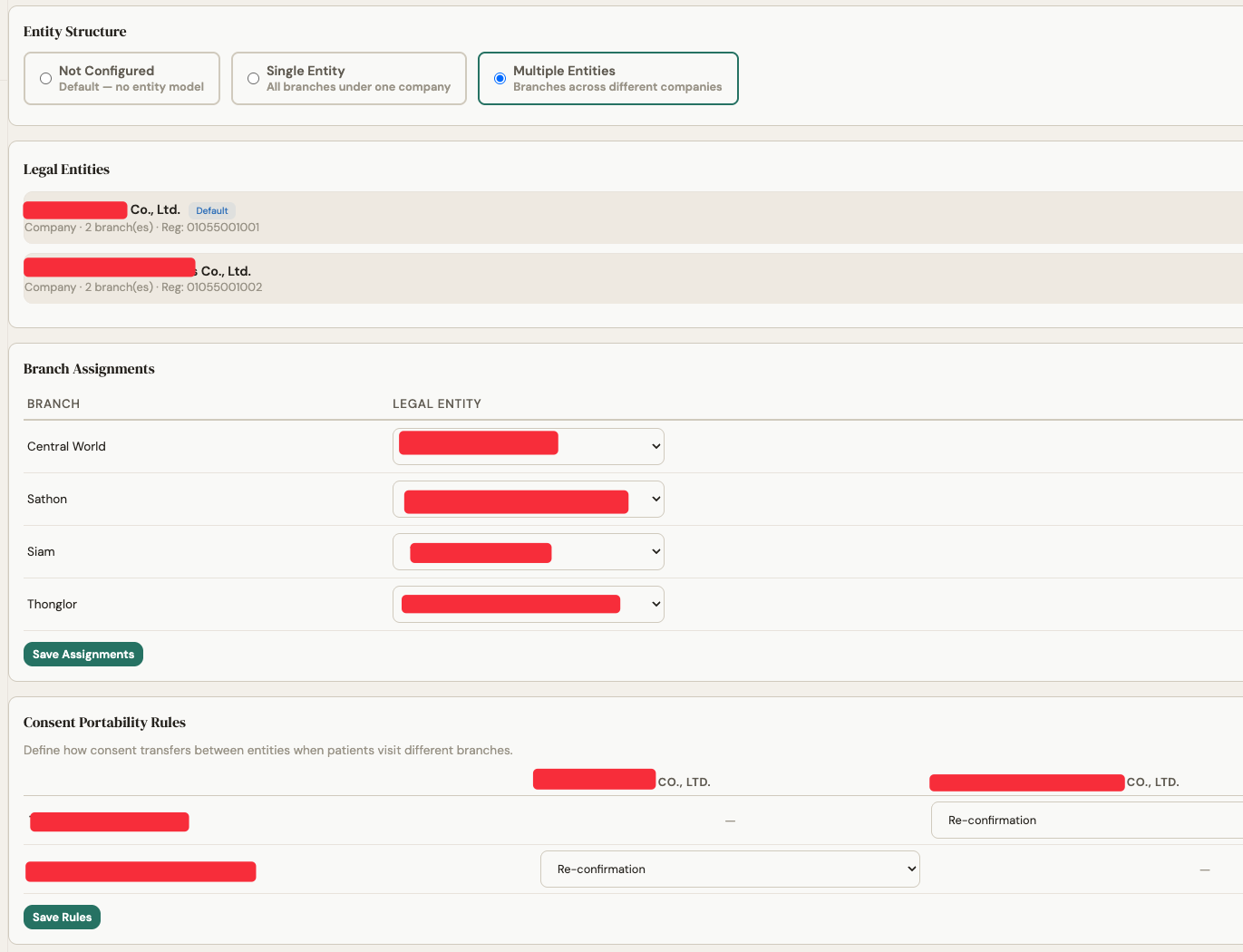The height and width of the screenshot is (952, 1243).
Task: Click the Save Assignments button
Action: (83, 654)
